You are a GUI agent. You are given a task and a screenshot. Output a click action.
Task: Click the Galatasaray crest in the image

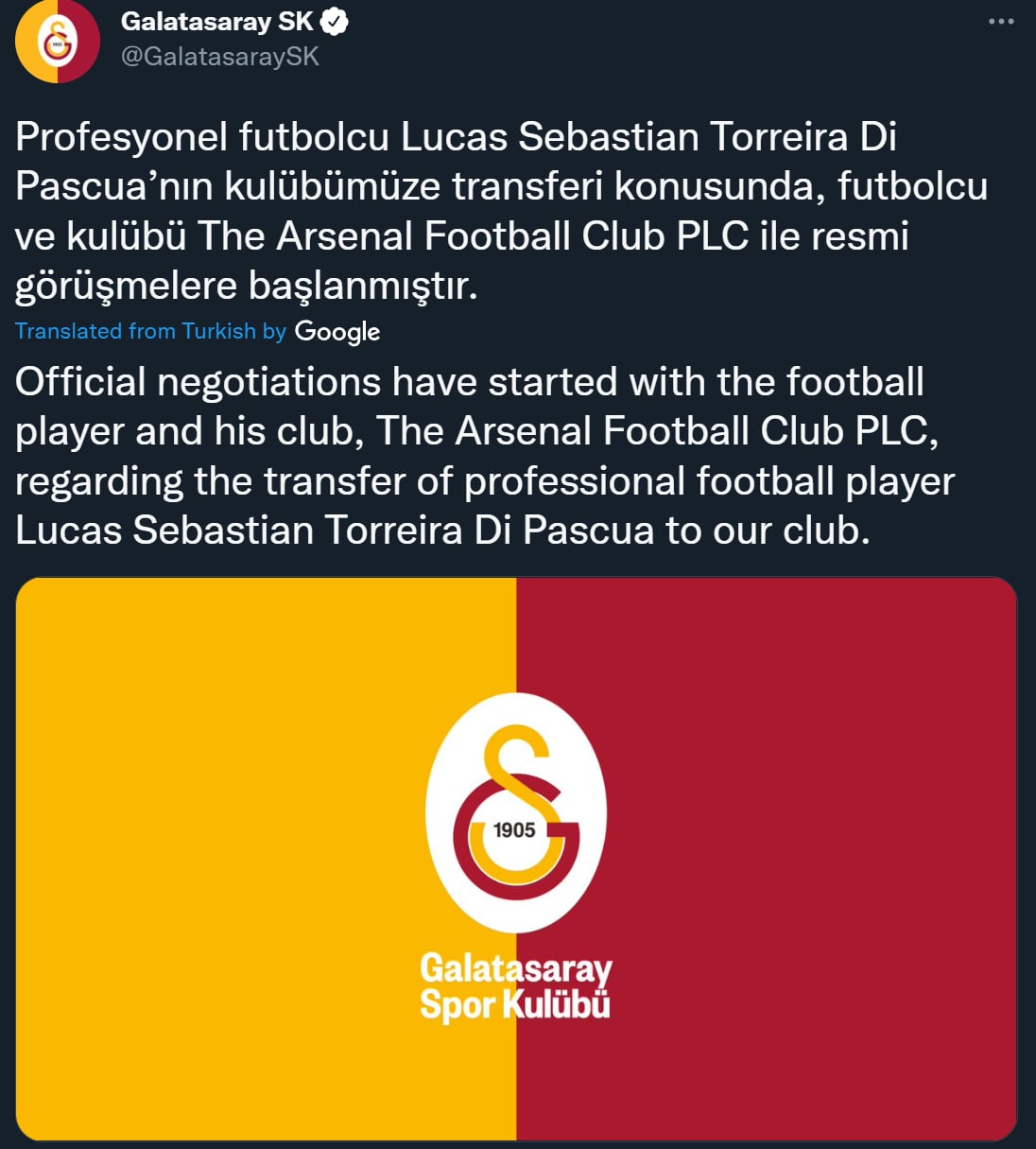[x=515, y=813]
